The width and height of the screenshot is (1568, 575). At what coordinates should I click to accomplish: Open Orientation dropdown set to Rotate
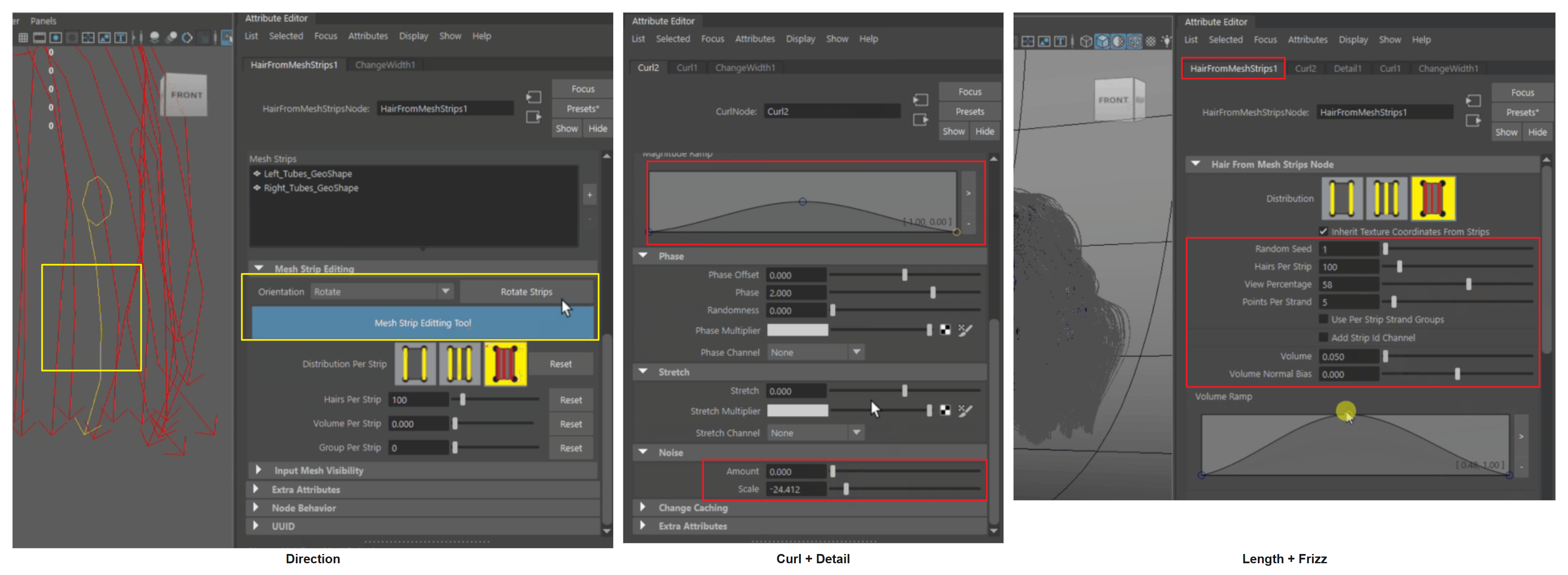coord(382,292)
